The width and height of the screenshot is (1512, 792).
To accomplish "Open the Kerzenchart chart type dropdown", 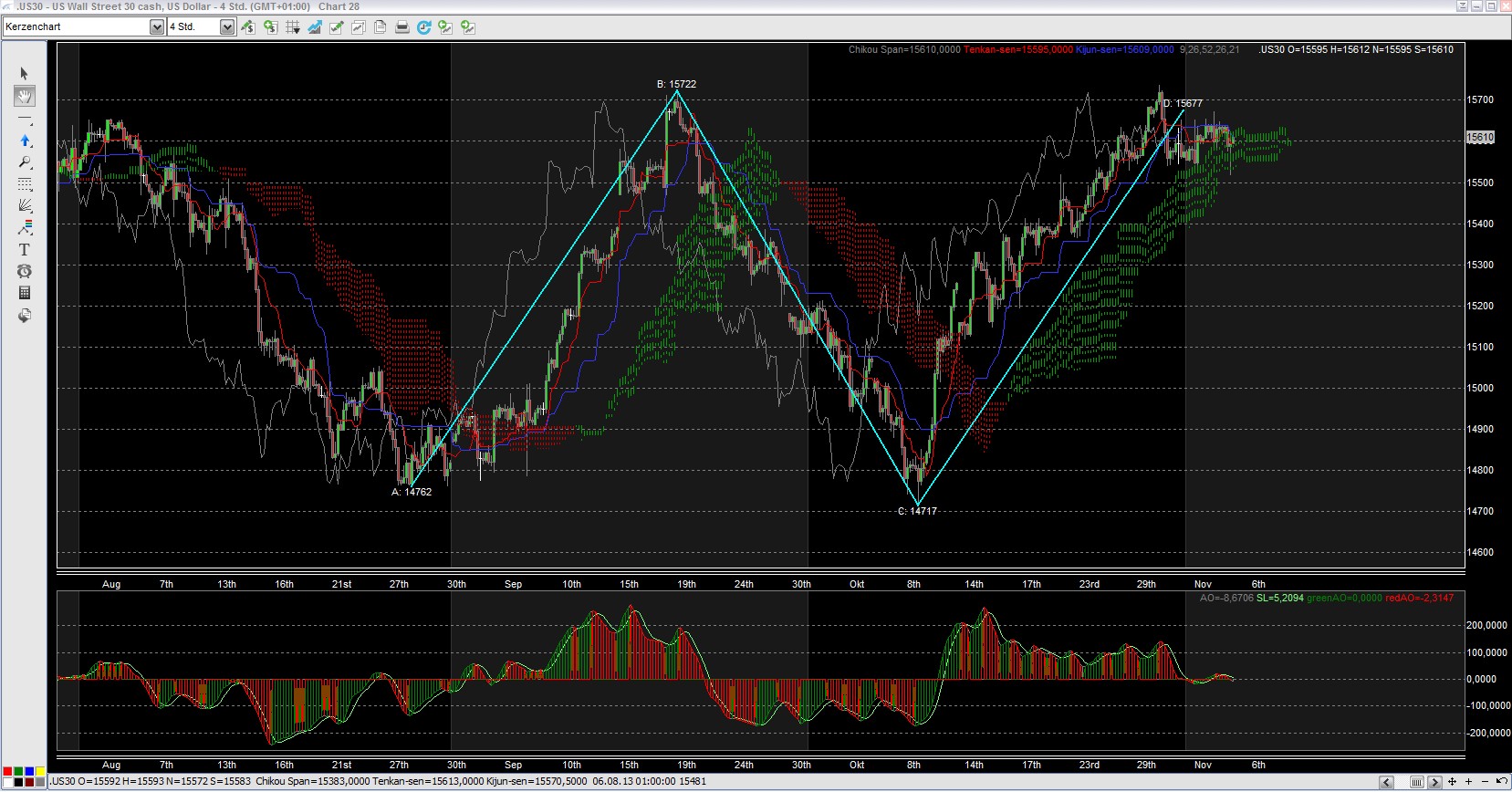I will click(x=156, y=27).
